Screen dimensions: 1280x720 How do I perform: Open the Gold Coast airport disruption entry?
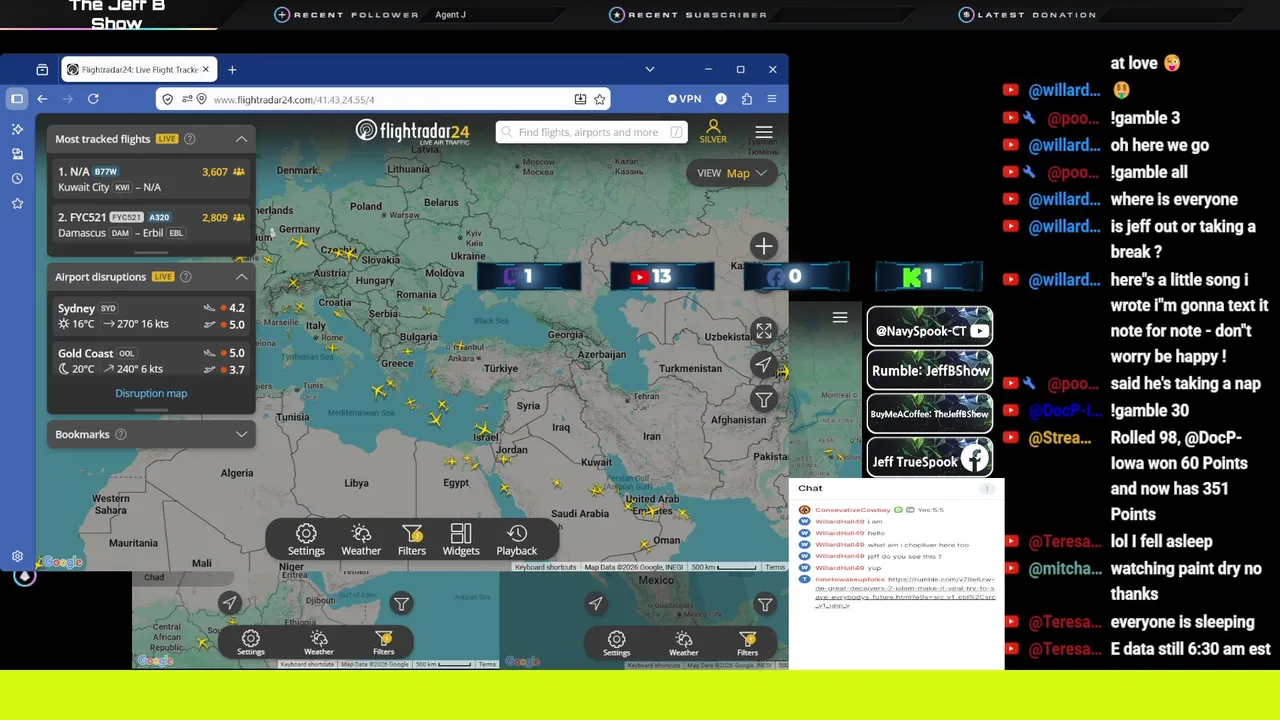pos(151,361)
